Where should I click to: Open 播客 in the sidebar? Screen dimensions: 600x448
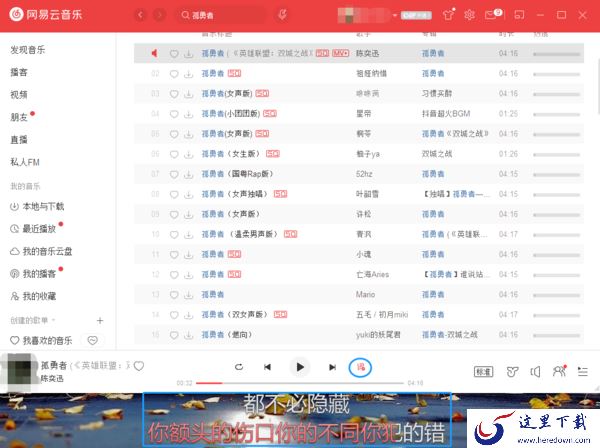[19, 72]
